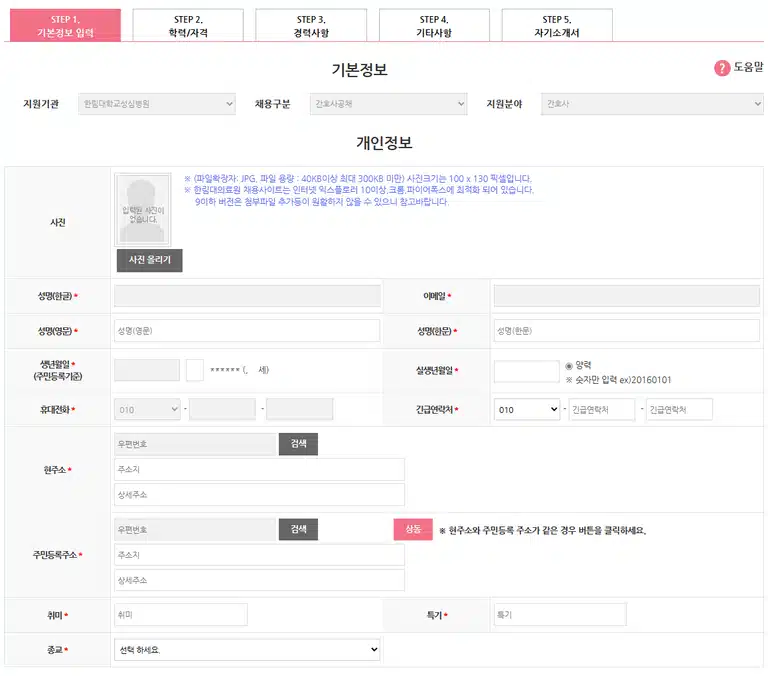Focus the 현주소 우편번호 field
Viewport: 768px width, 676px height.
click(x=195, y=444)
